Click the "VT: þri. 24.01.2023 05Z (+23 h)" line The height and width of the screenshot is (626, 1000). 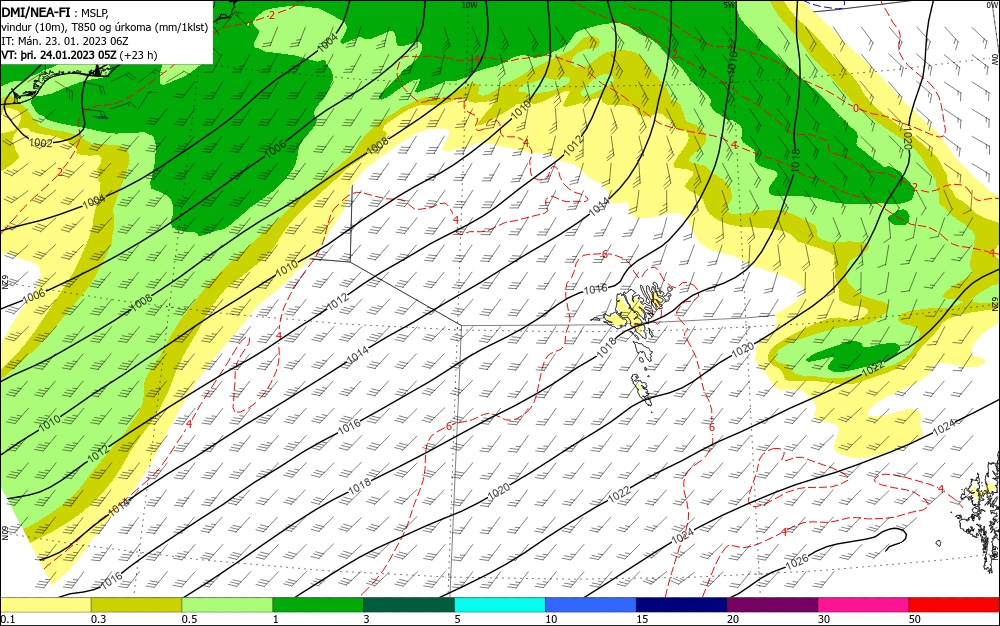(79, 55)
